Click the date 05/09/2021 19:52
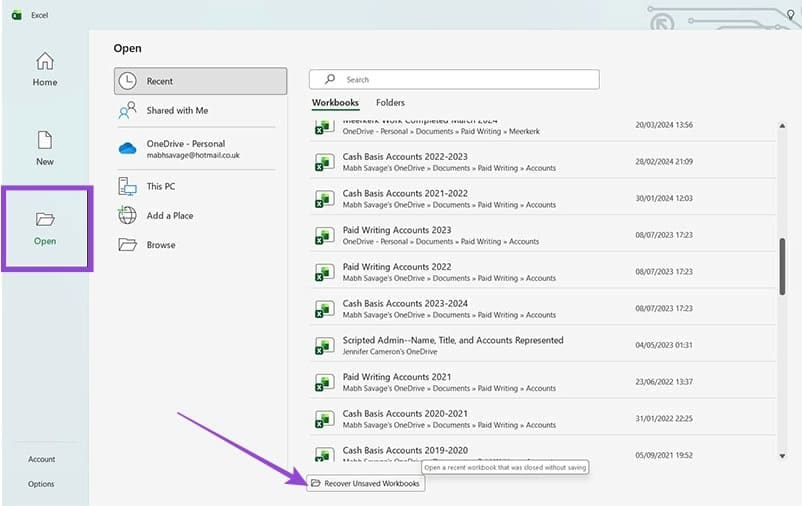The height and width of the screenshot is (506, 802). [664, 455]
